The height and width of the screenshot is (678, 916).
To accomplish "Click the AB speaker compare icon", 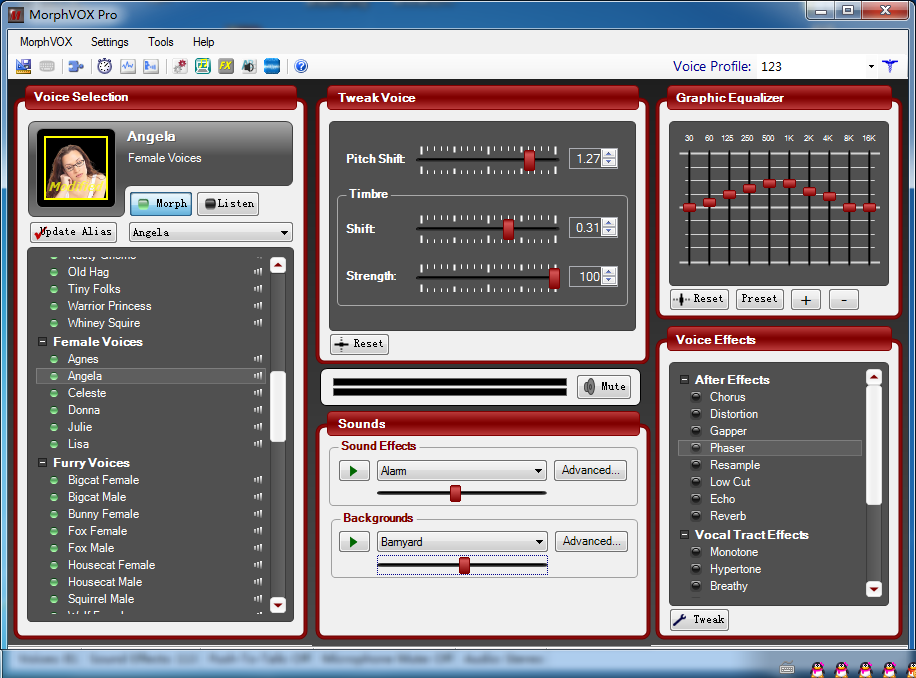I will click(249, 66).
